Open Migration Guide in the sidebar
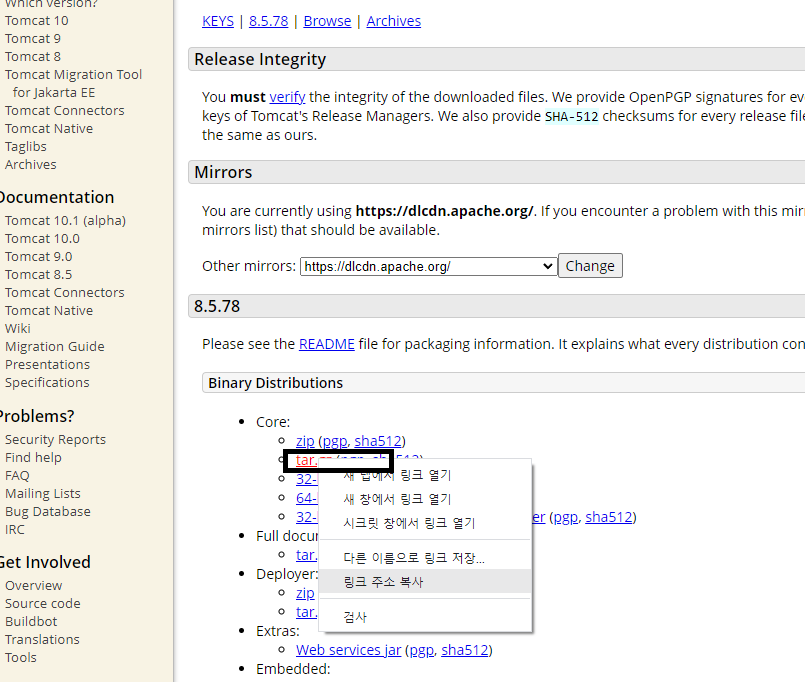805x682 pixels. (x=55, y=346)
